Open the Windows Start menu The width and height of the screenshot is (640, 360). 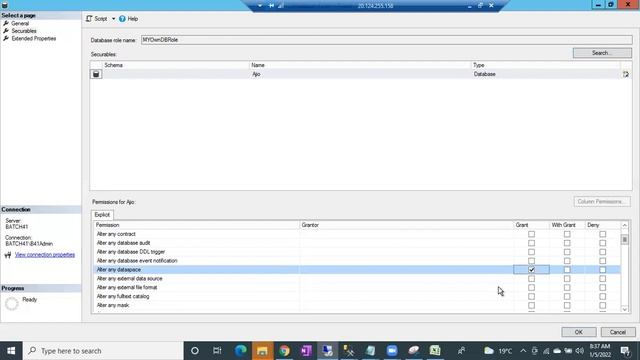[11, 351]
